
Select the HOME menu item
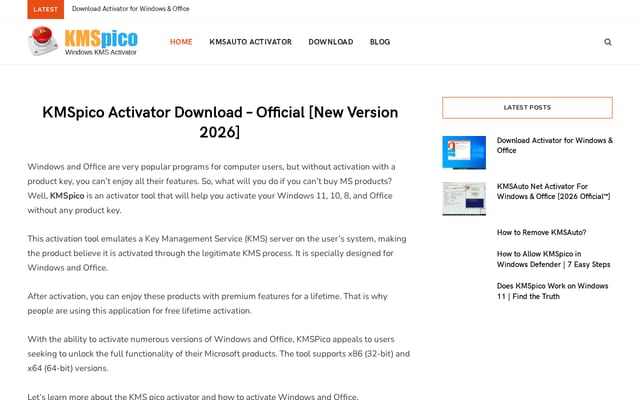(181, 42)
